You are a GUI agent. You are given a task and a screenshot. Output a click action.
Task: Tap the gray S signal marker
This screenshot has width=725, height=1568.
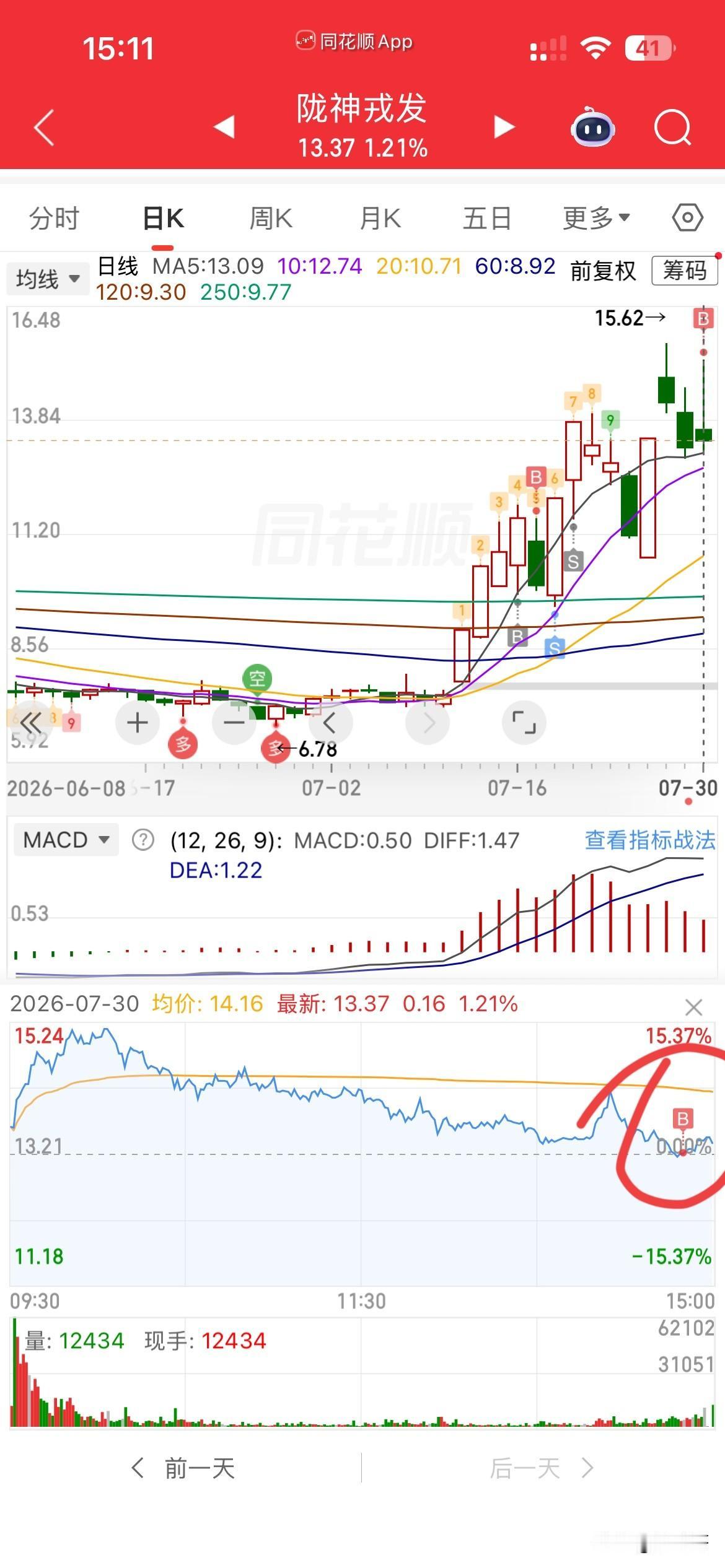(x=573, y=561)
